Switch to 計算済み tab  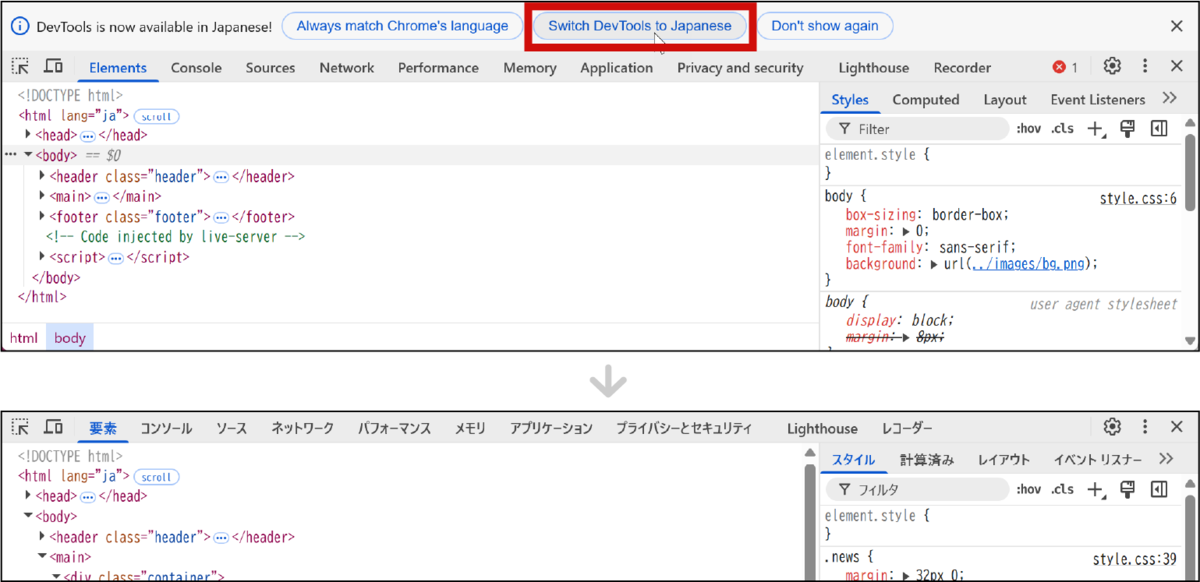pos(926,460)
